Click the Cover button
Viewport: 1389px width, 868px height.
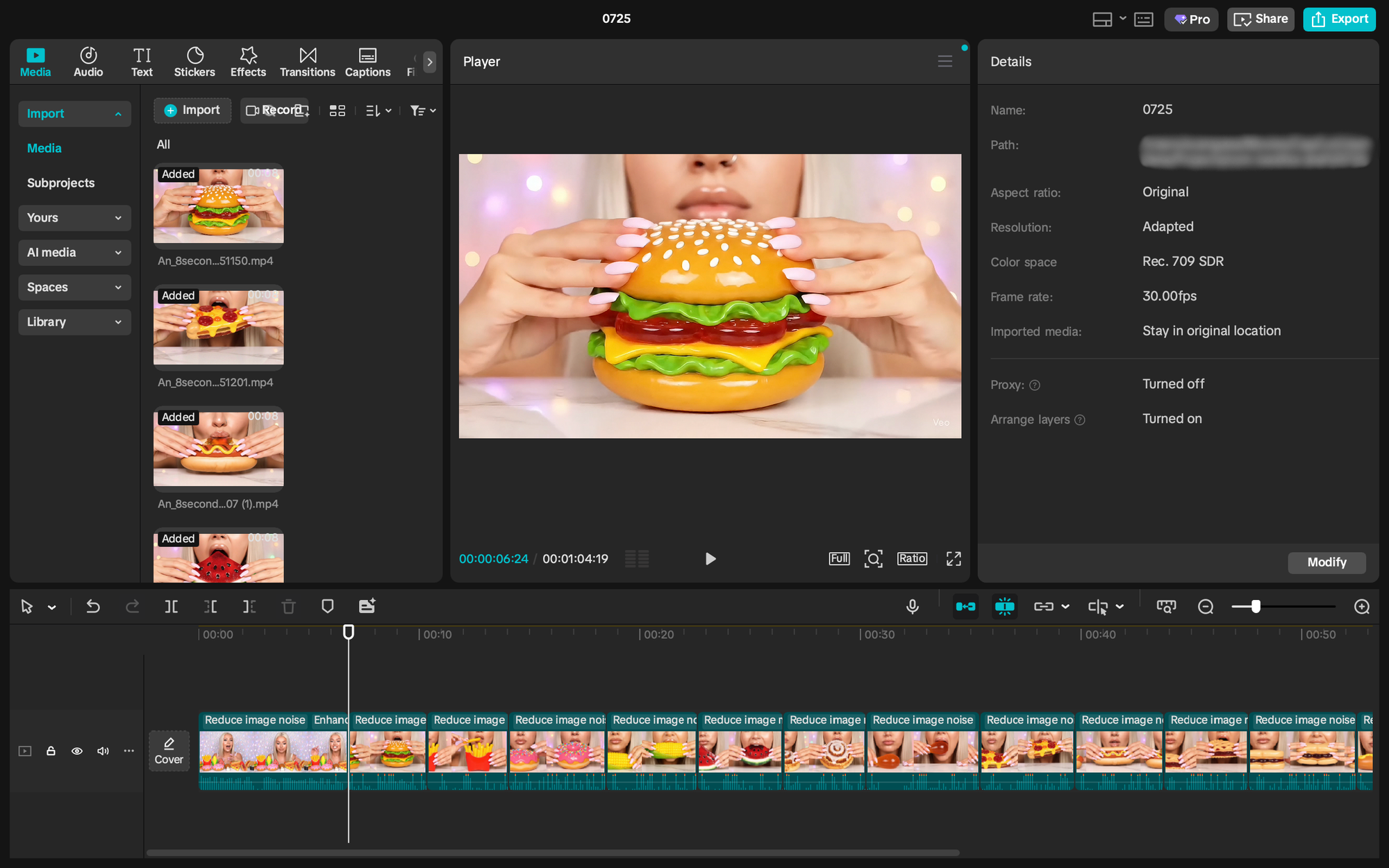click(x=169, y=751)
